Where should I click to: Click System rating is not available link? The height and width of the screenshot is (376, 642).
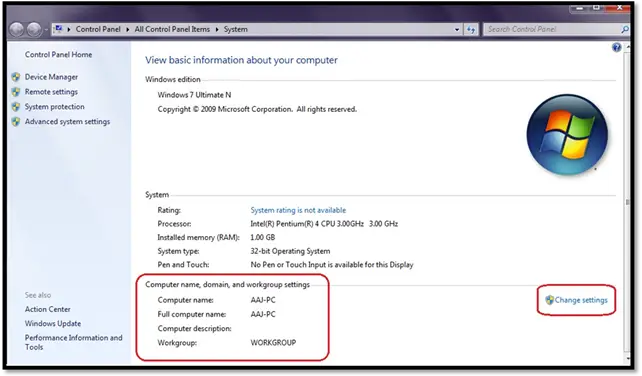[298, 210]
